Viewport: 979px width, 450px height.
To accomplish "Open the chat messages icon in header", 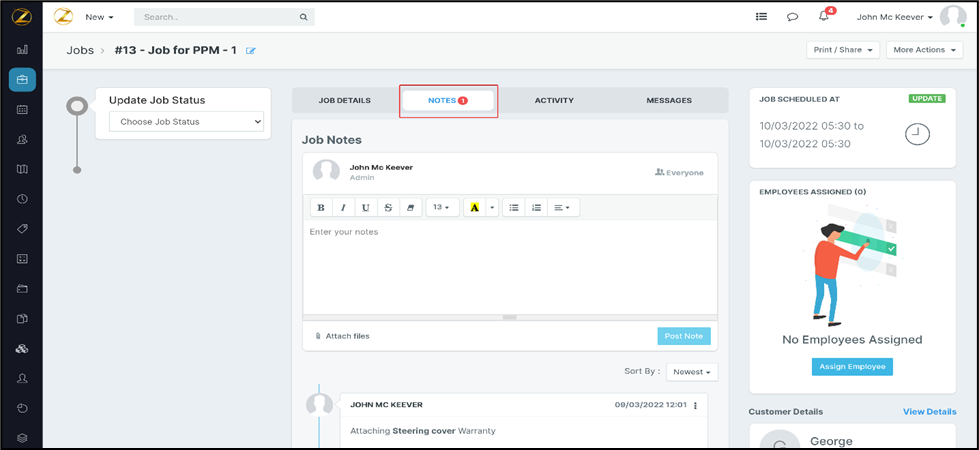I will tap(792, 17).
